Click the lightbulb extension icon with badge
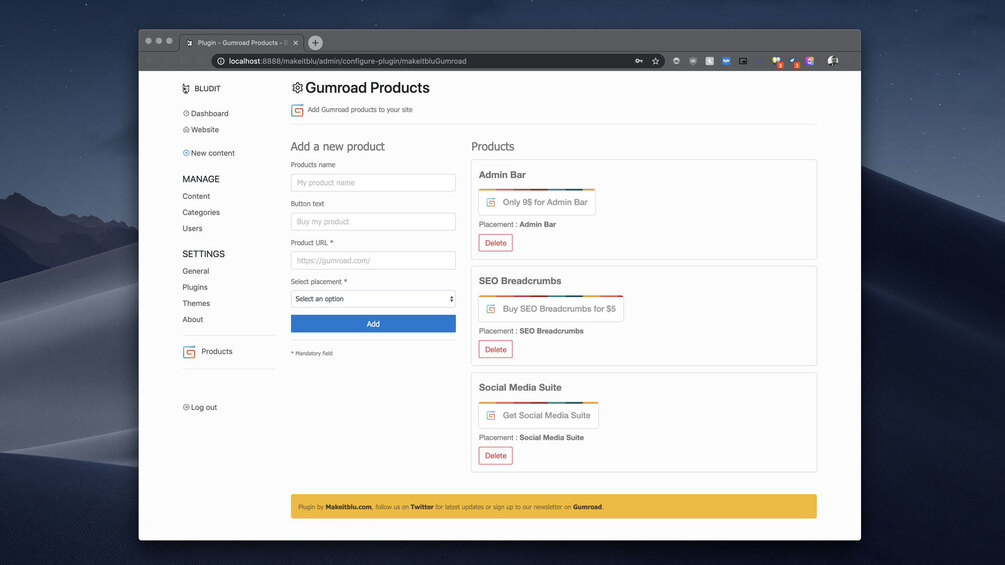 (777, 61)
